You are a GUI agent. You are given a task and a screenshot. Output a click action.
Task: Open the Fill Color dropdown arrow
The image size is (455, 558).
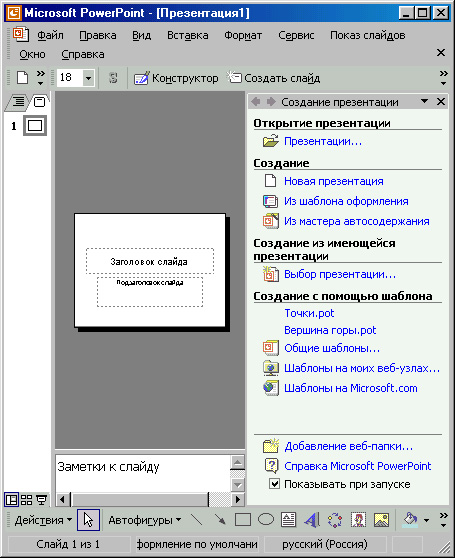[x=426, y=520]
